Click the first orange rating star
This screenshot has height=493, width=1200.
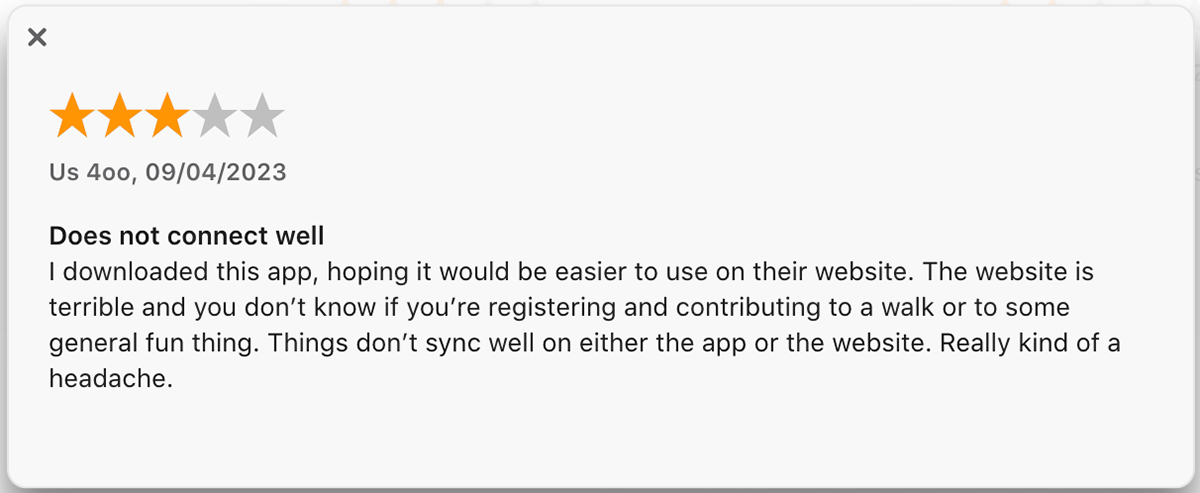point(72,116)
